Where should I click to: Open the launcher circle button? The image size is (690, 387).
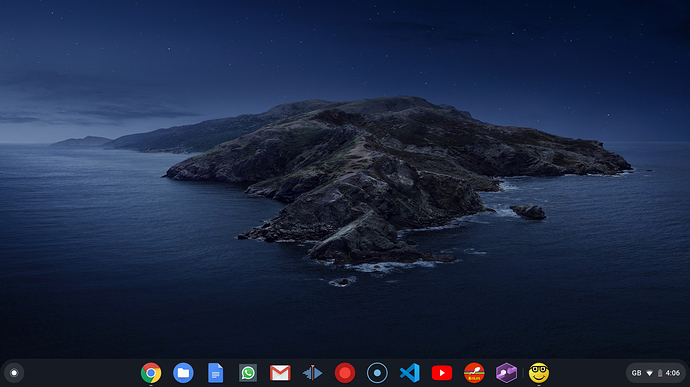point(14,373)
